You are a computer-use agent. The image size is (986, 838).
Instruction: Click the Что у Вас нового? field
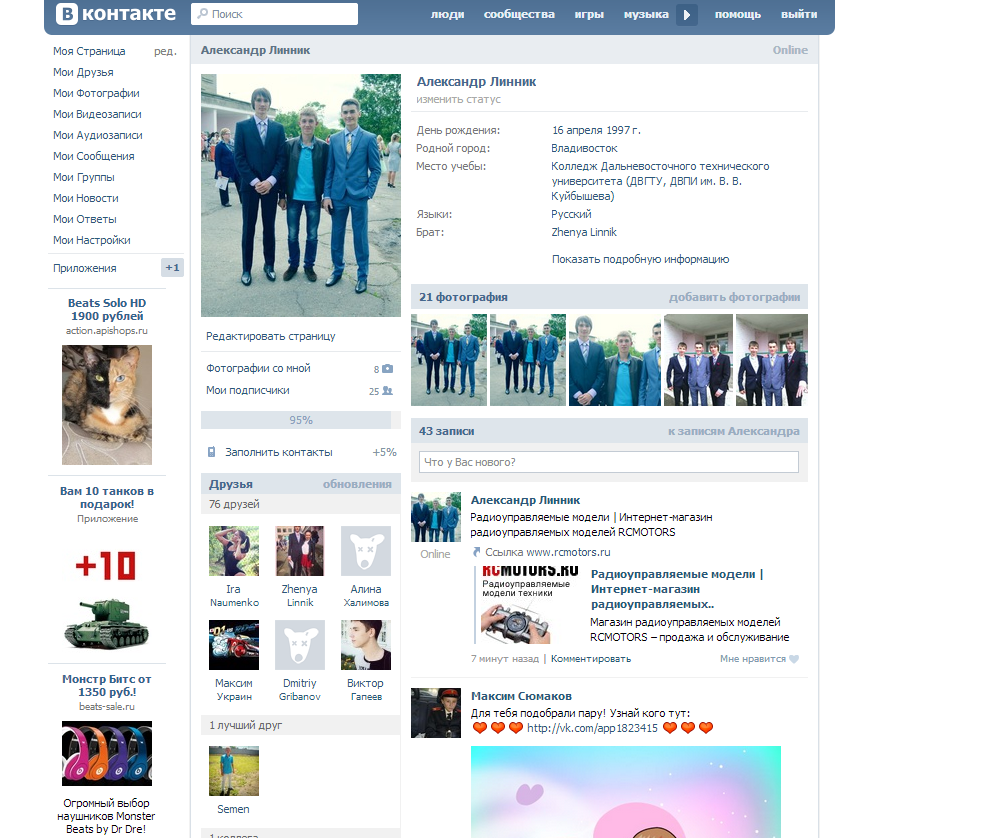click(x=609, y=462)
